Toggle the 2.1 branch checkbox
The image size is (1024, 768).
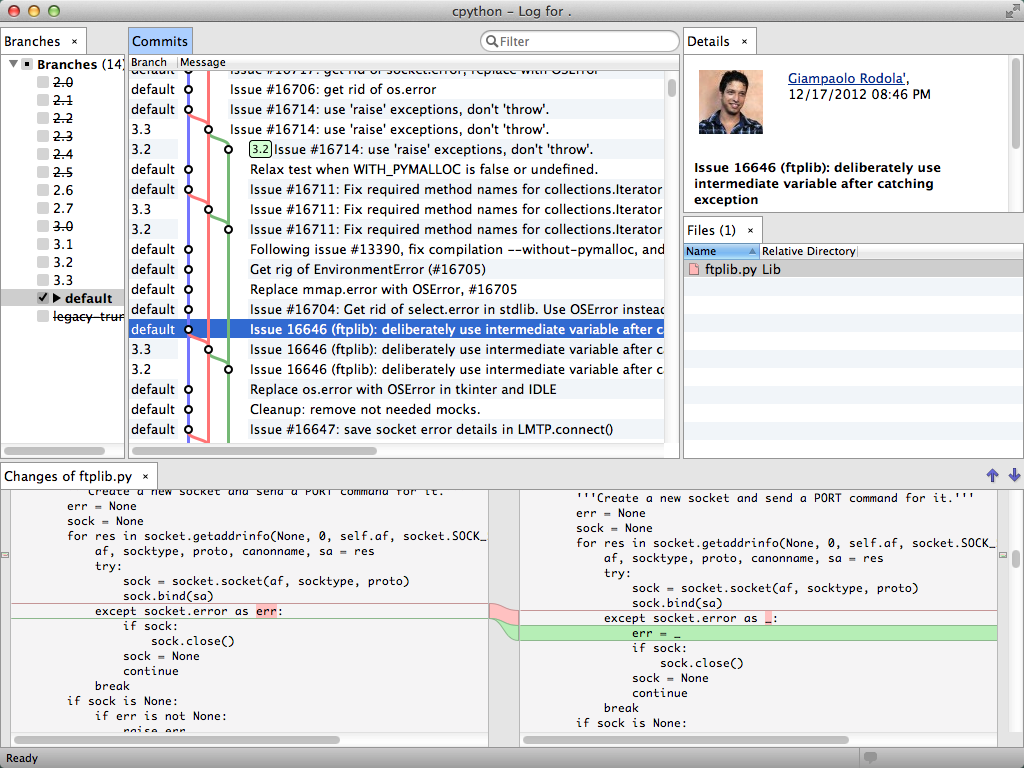(x=42, y=100)
